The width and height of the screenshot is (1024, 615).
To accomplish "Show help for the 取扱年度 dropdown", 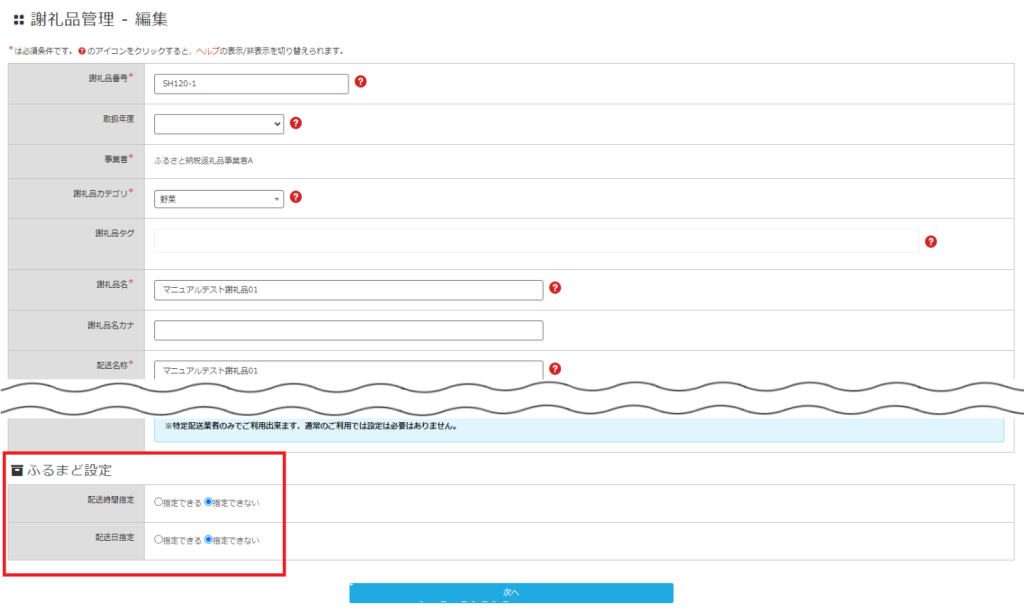I will pos(296,123).
